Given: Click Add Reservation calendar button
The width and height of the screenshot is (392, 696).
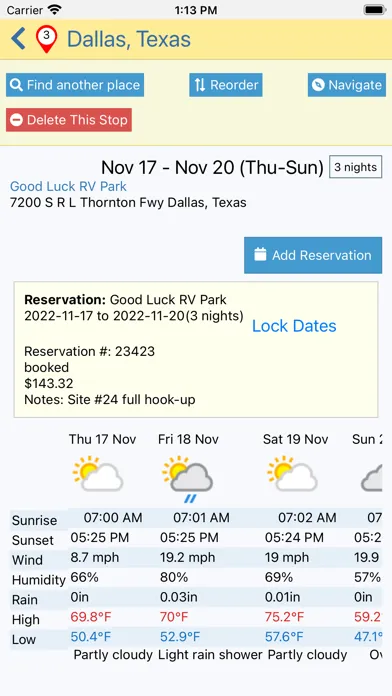Looking at the screenshot, I should pos(313,255).
